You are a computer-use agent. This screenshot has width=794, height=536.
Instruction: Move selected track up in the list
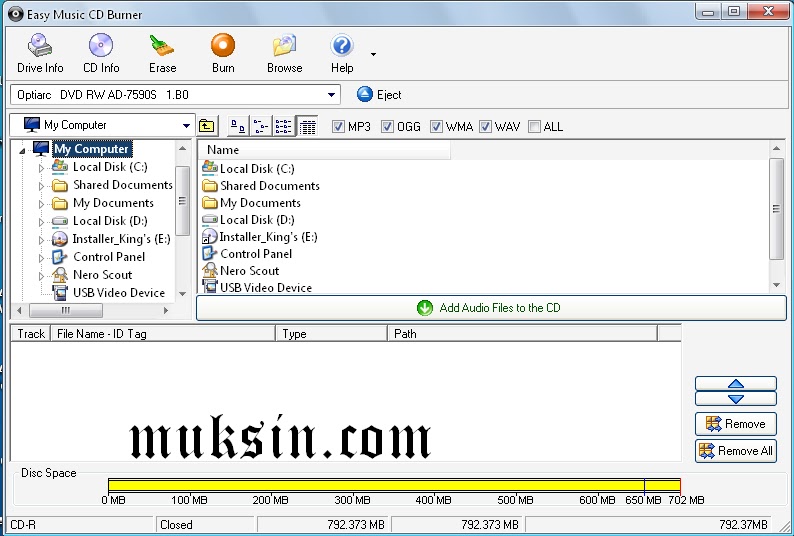(735, 384)
